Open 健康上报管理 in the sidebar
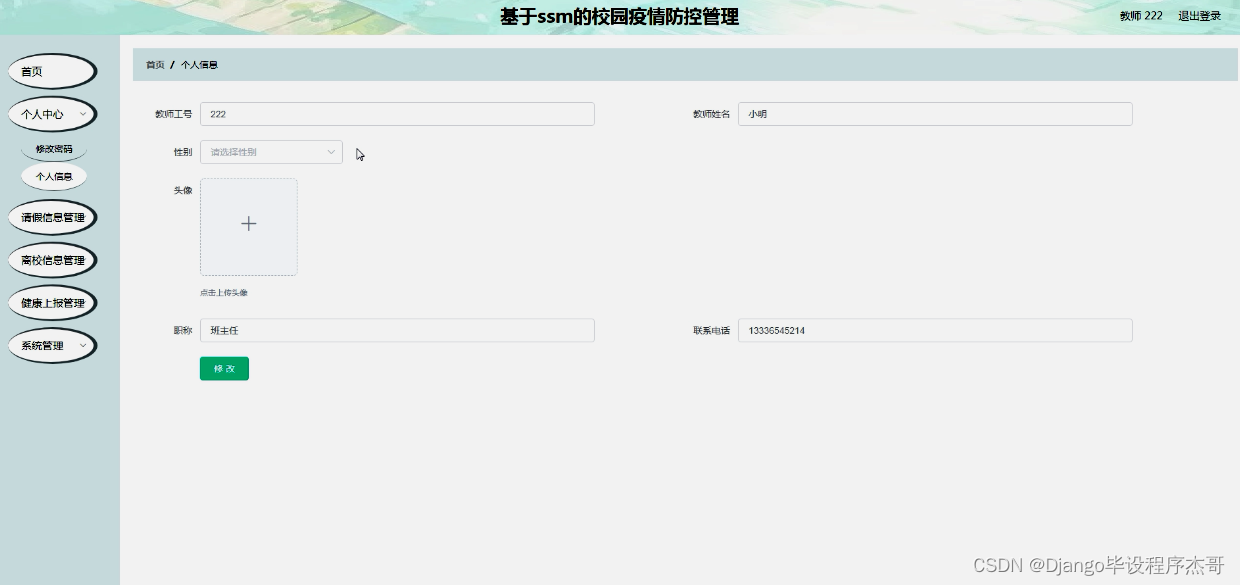Viewport: 1240px width, 585px height. pyautogui.click(x=53, y=303)
